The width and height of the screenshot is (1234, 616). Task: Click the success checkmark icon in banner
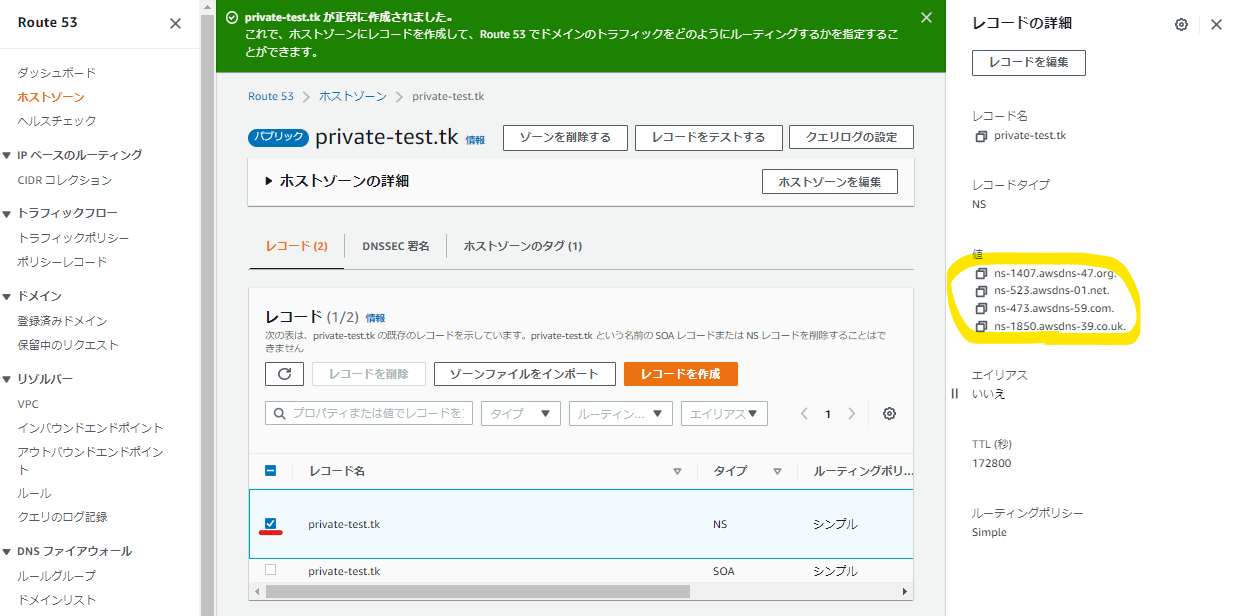(232, 18)
